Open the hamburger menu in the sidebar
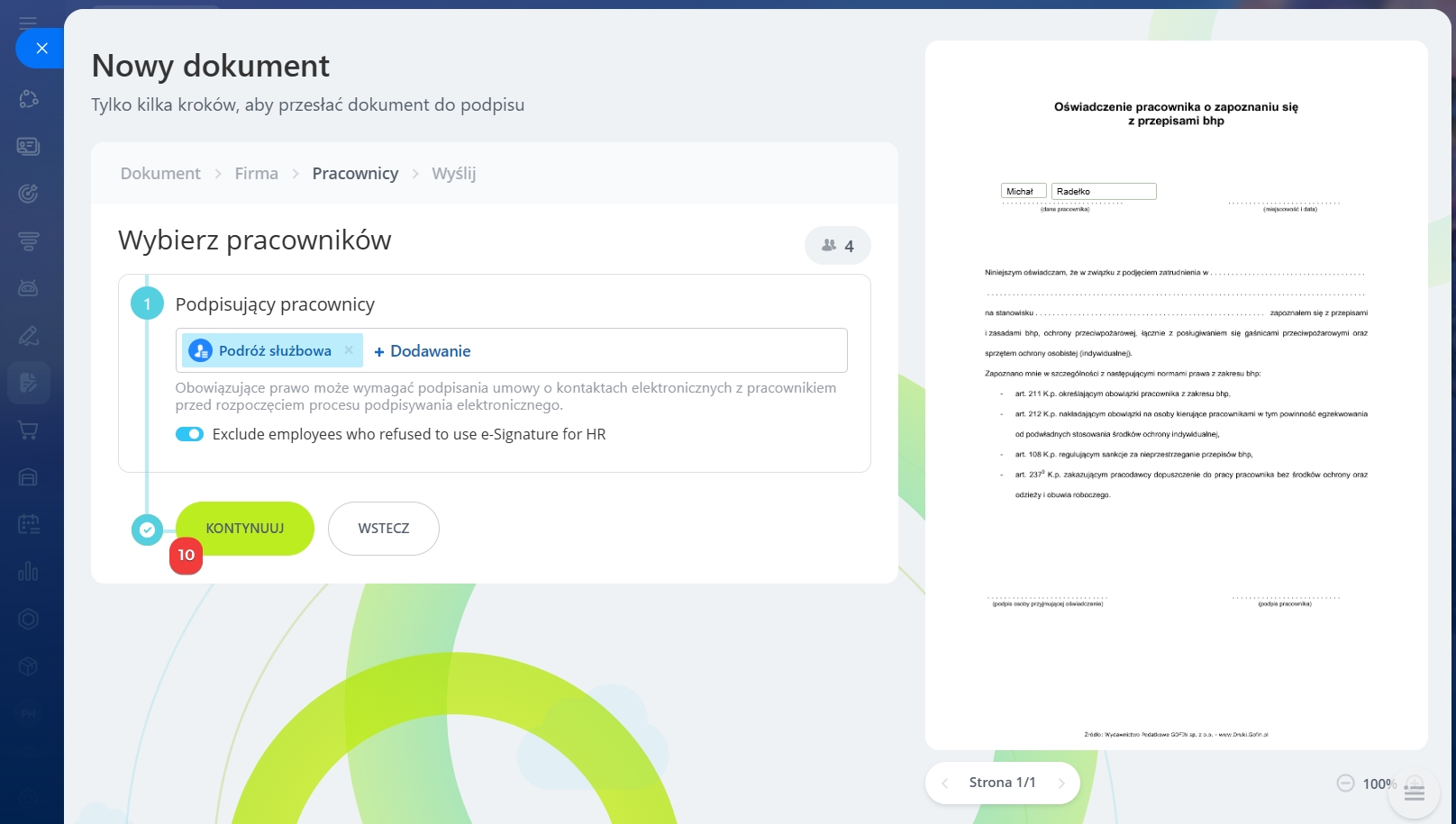The width and height of the screenshot is (1456, 824). (28, 23)
